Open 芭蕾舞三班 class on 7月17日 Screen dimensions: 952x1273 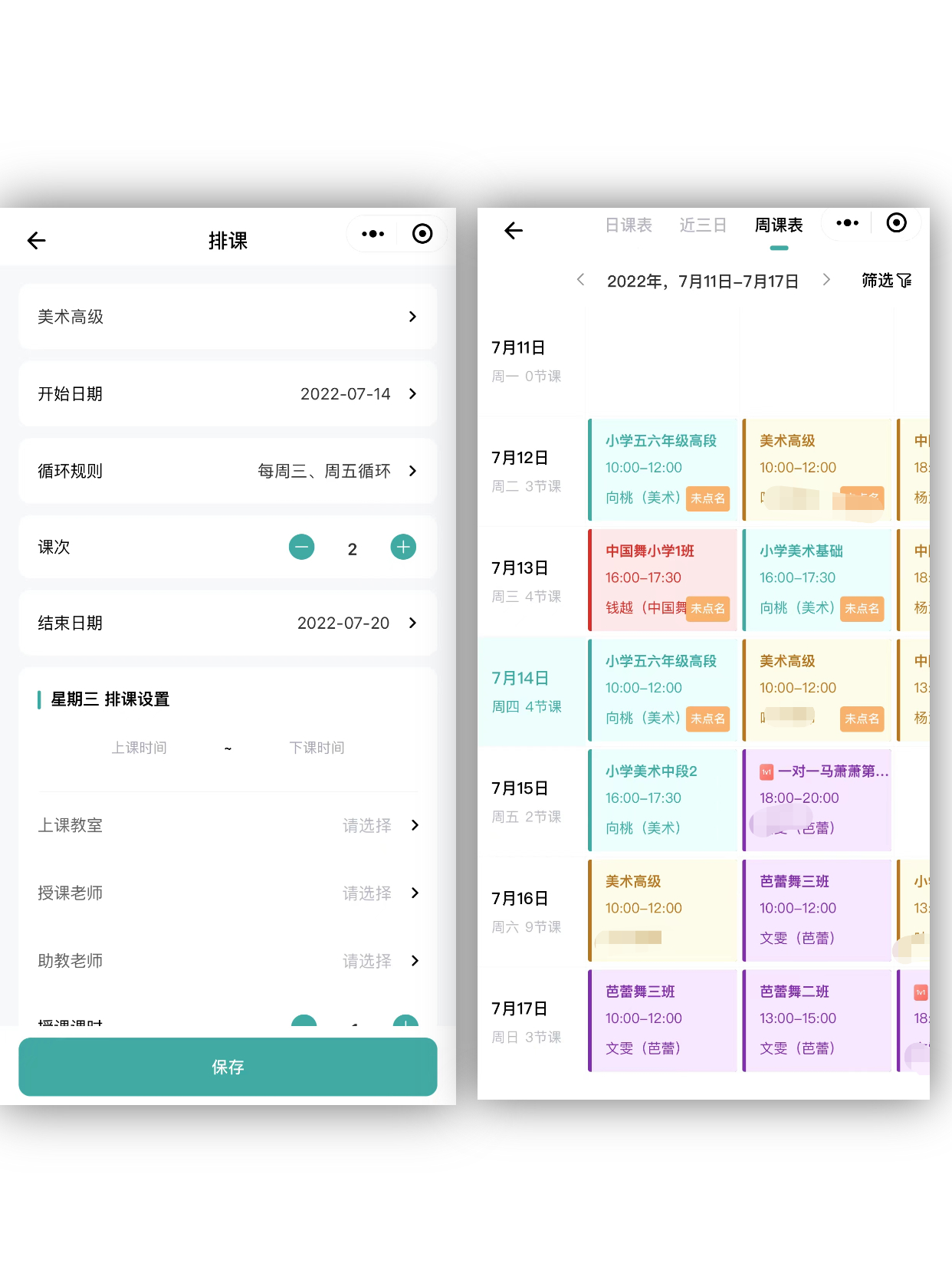click(662, 1021)
